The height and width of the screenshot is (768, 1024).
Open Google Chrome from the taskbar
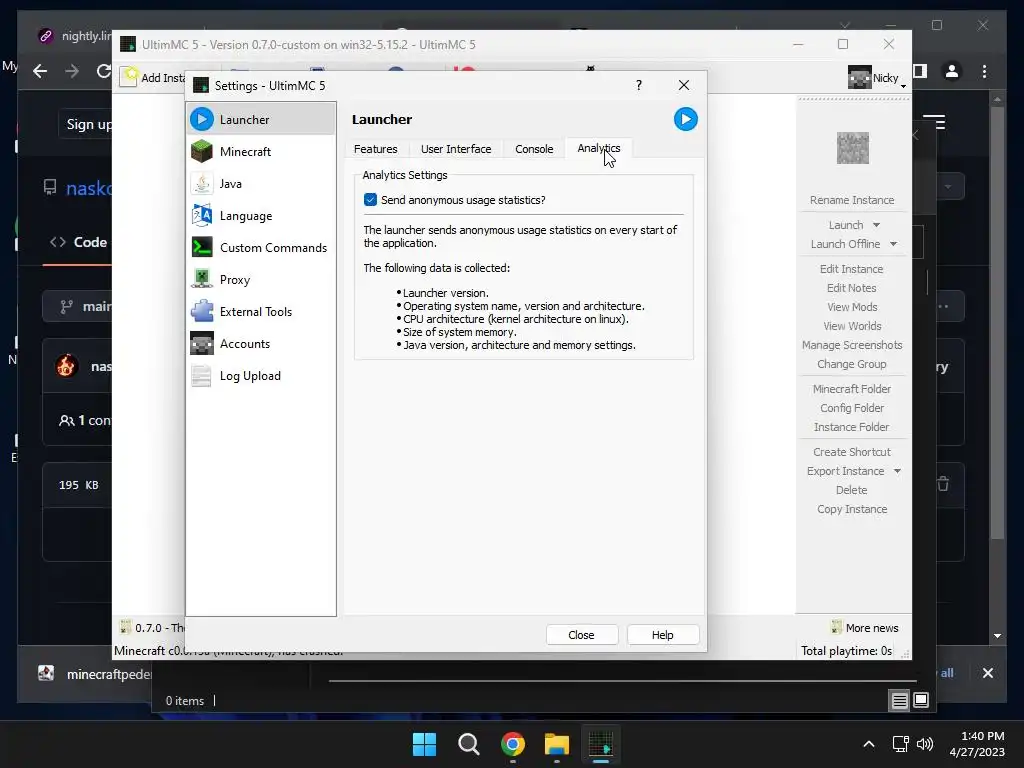513,744
